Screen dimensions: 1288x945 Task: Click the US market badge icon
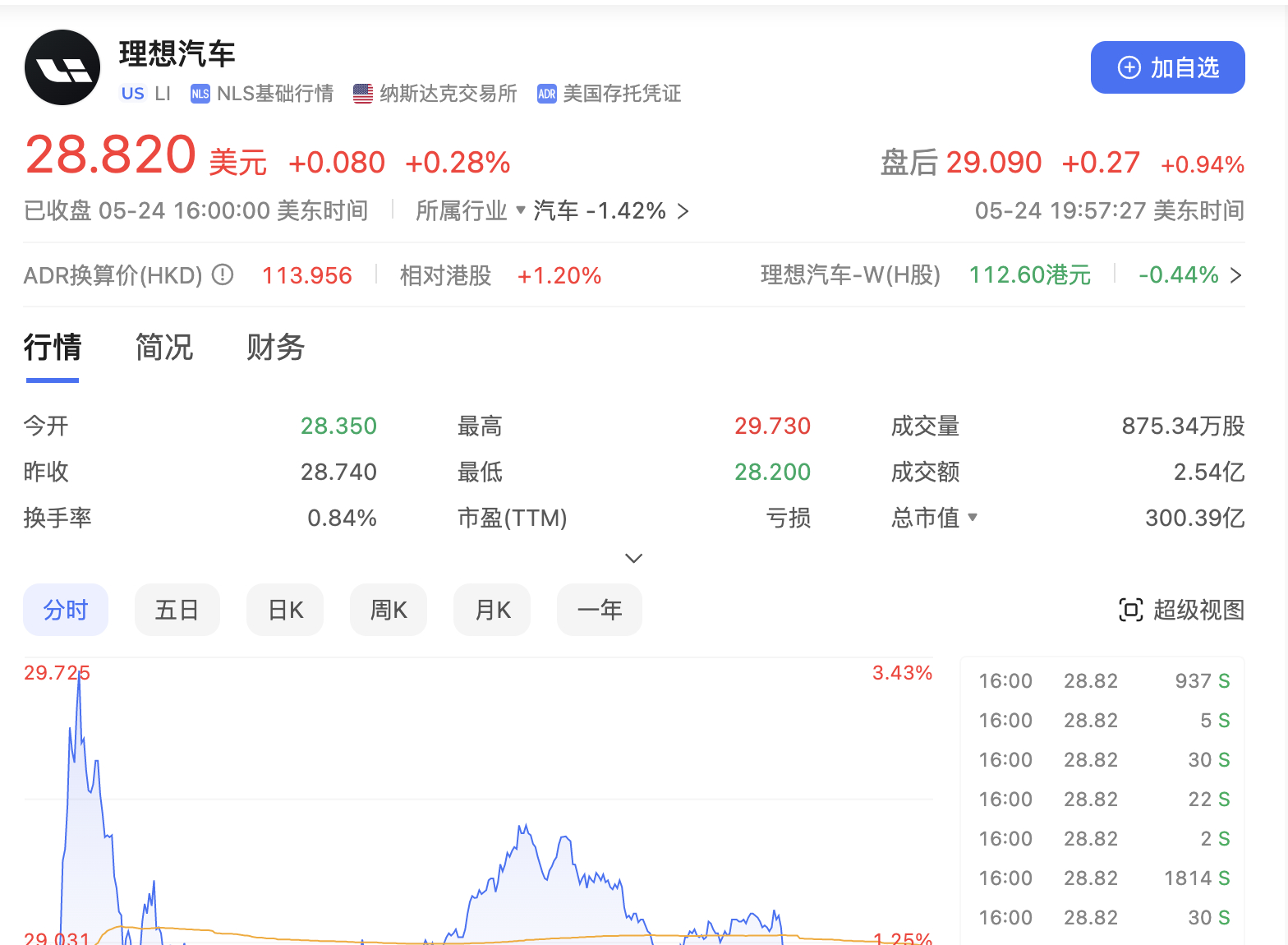pos(133,94)
